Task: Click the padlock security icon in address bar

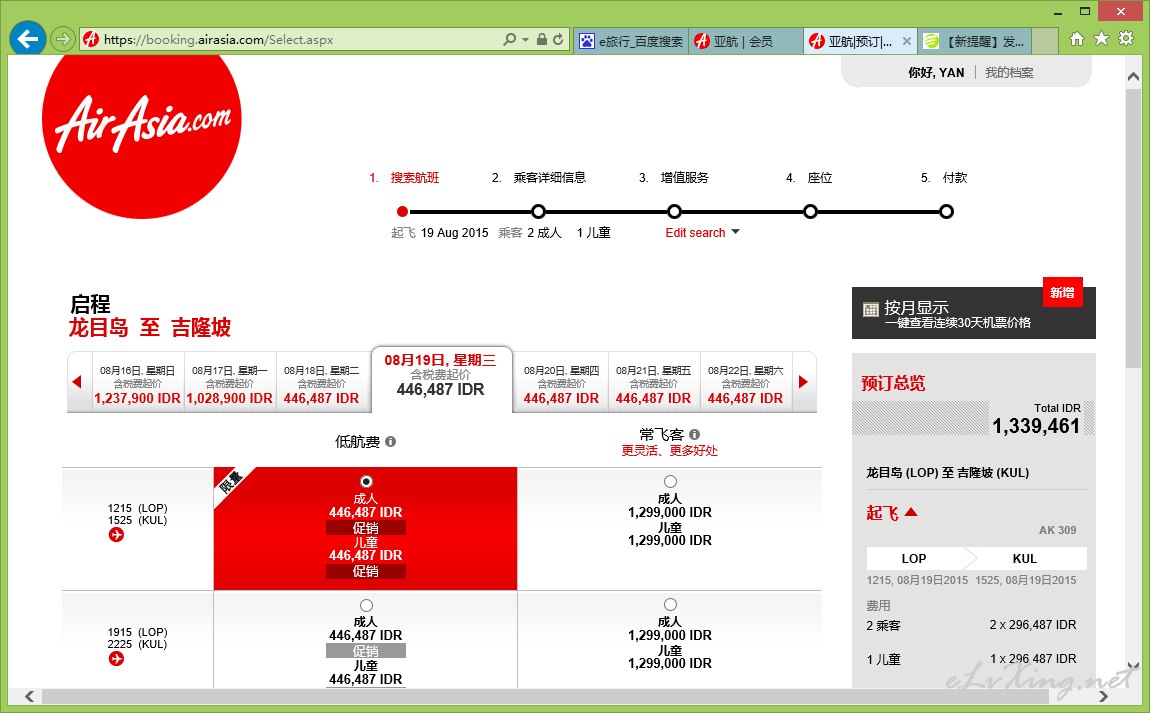Action: (541, 40)
